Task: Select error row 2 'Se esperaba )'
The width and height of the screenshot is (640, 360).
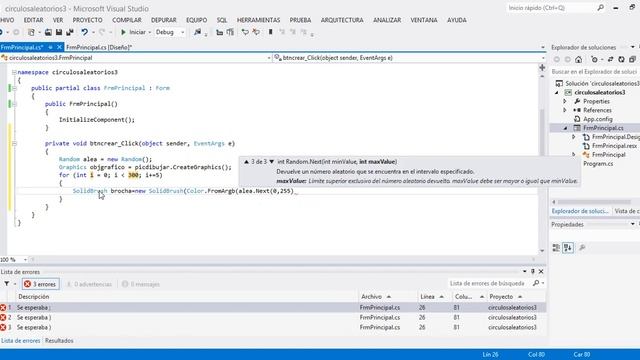Action: [x=273, y=318]
